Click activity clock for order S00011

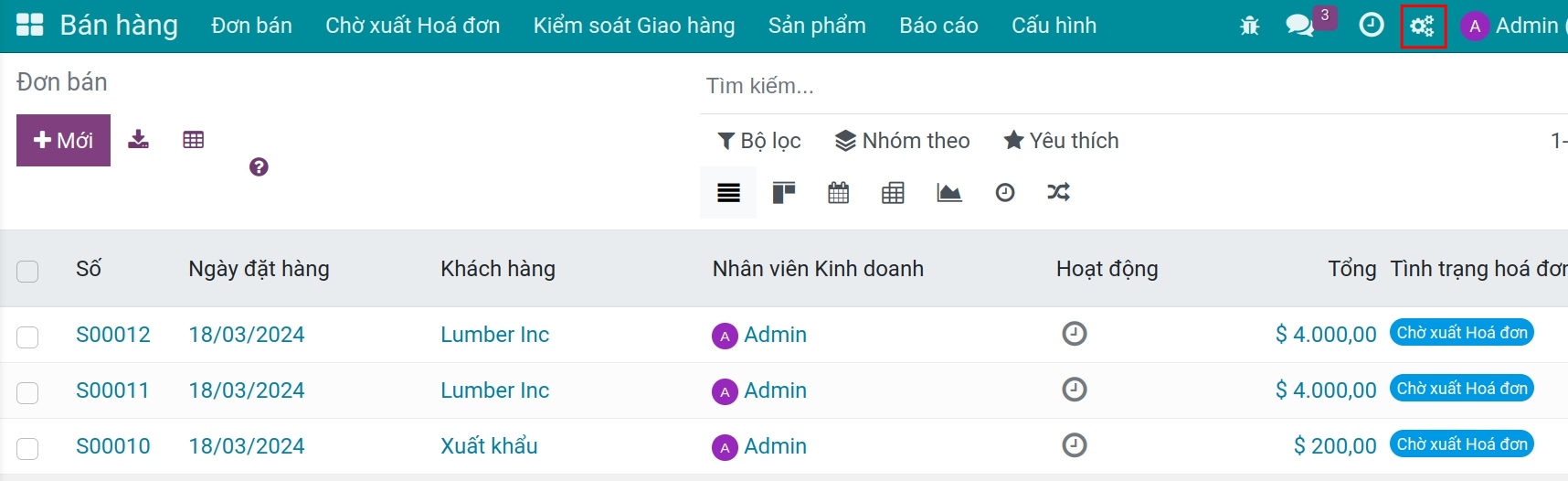pyautogui.click(x=1075, y=390)
